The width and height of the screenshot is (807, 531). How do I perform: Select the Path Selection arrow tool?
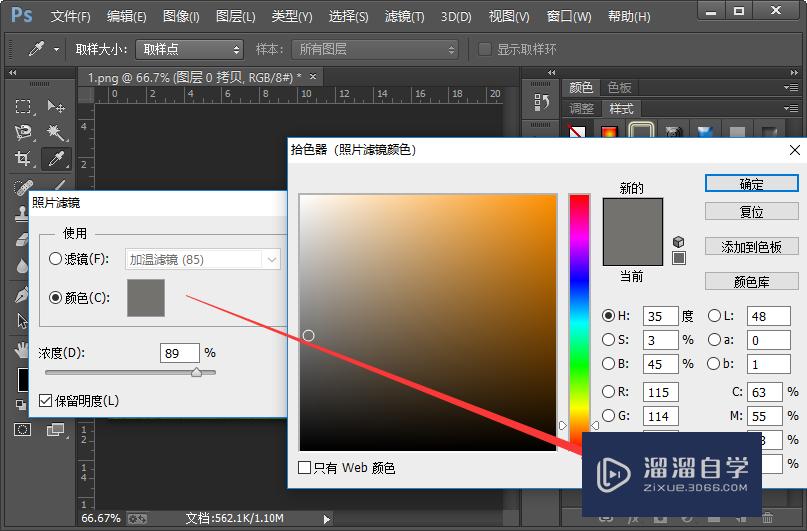(22, 321)
